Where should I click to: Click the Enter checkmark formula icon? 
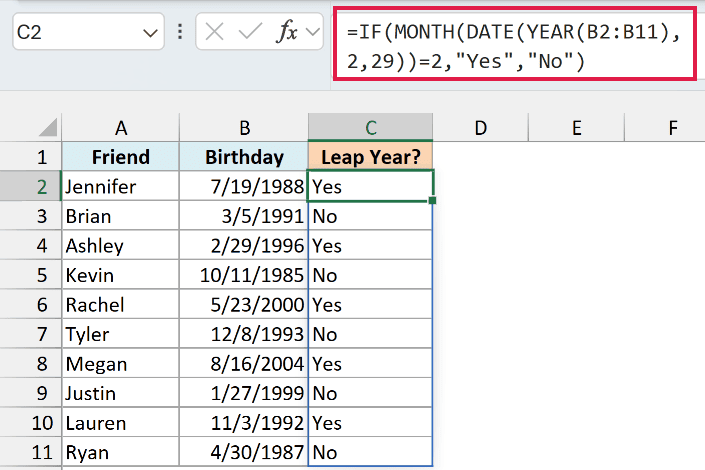coord(250,32)
